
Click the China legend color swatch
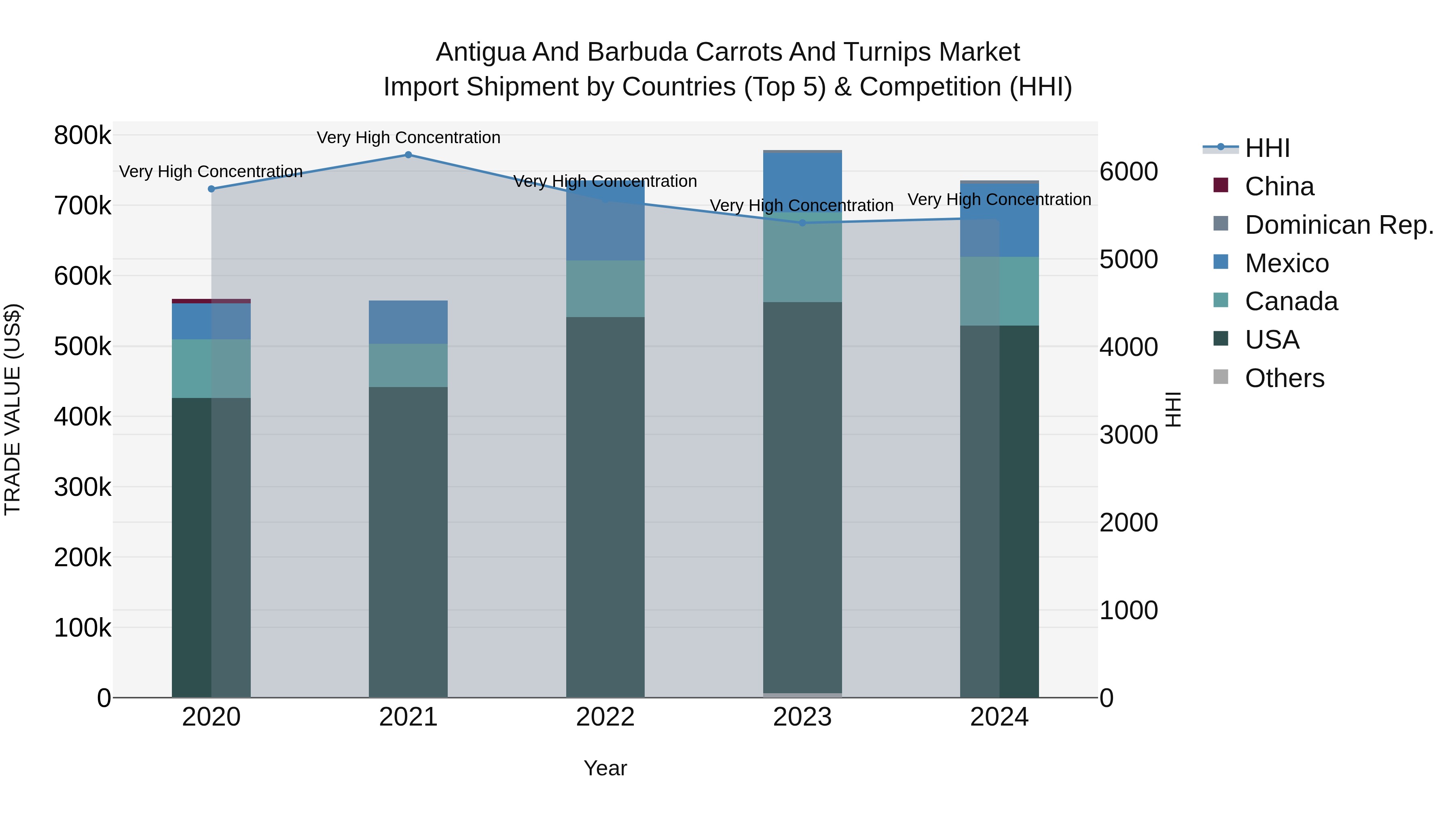1221,185
